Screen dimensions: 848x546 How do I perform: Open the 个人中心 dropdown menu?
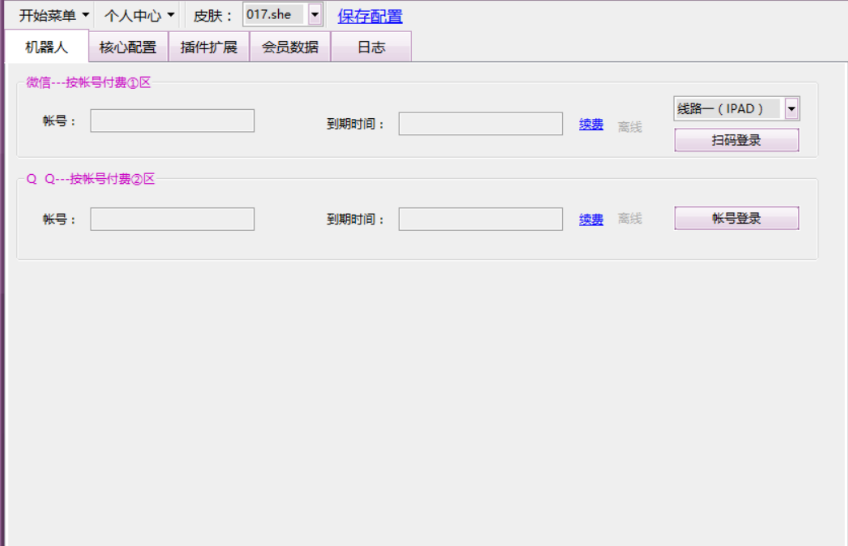pyautogui.click(x=139, y=15)
